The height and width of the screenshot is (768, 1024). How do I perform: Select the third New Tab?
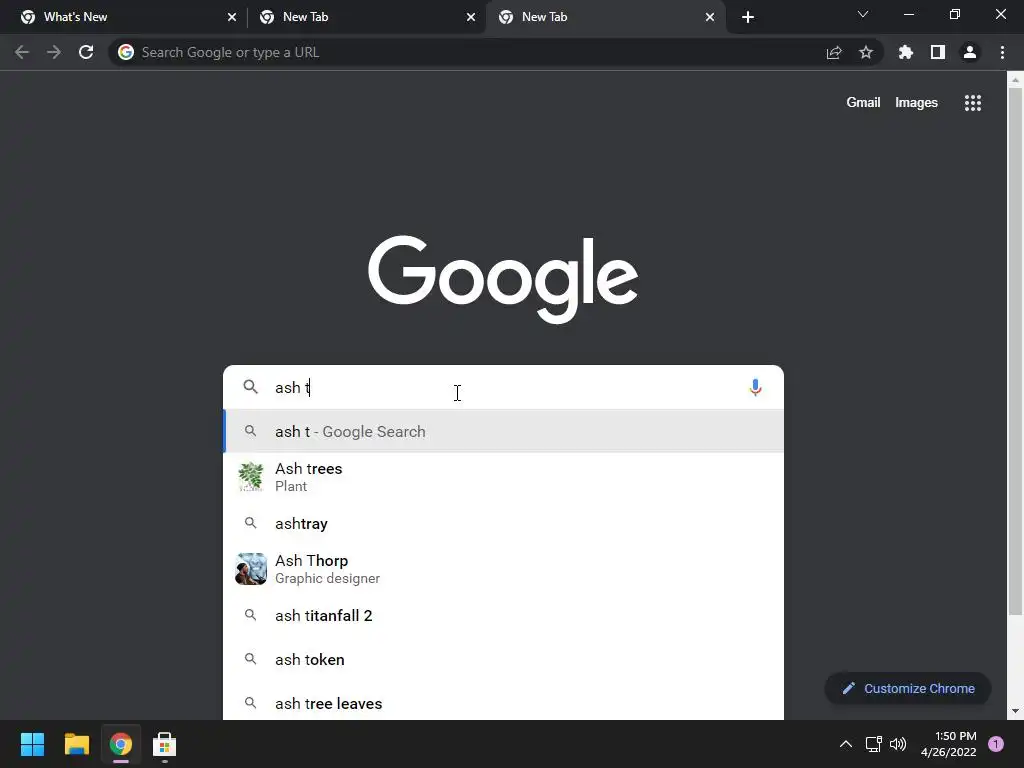click(605, 17)
